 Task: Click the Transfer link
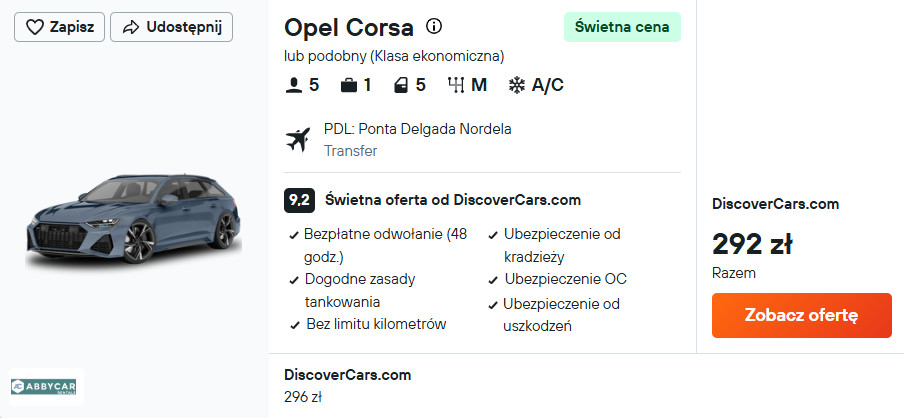350,151
